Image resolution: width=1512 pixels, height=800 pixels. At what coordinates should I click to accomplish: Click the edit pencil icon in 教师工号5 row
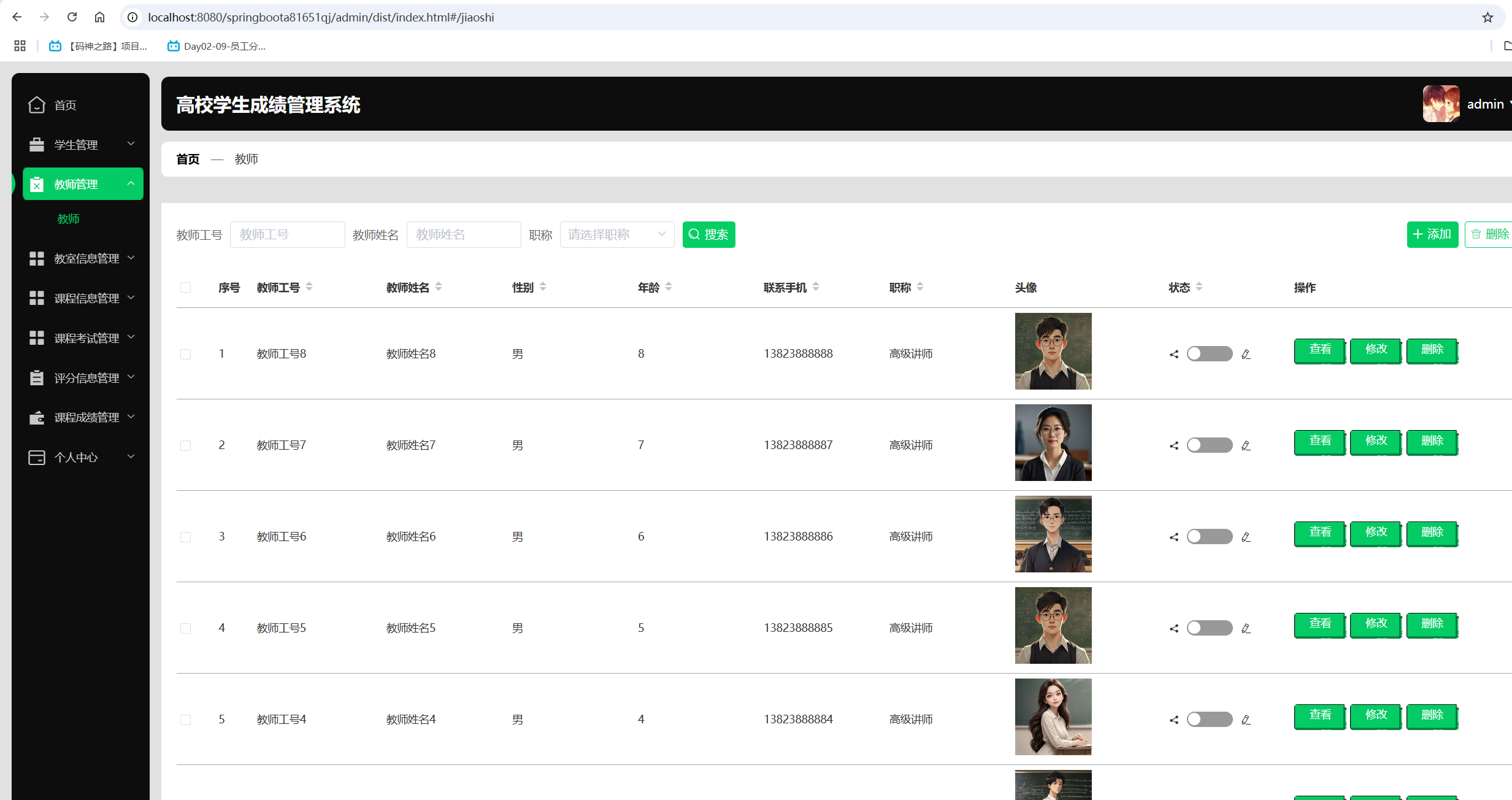tap(1246, 628)
